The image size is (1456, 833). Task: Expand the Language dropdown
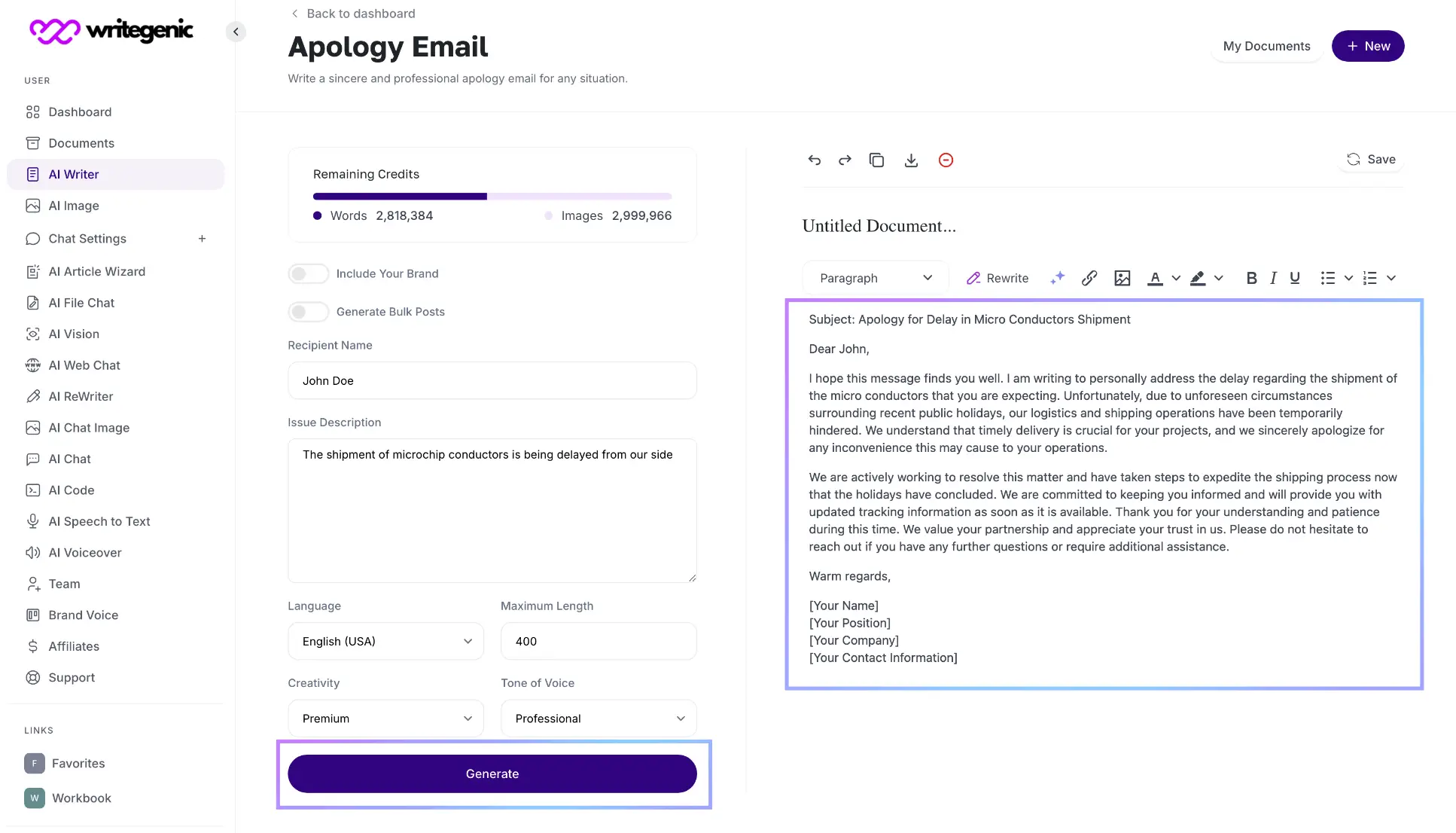point(385,641)
